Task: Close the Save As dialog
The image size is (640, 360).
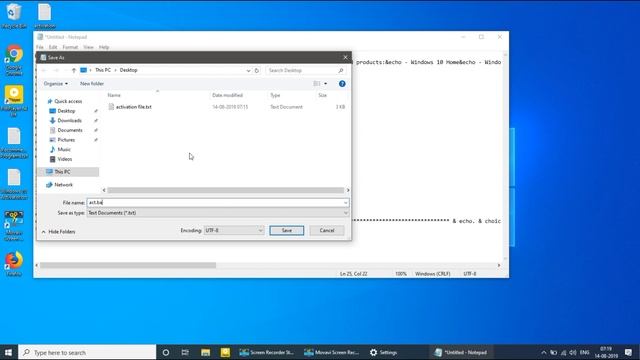Action: [x=345, y=58]
